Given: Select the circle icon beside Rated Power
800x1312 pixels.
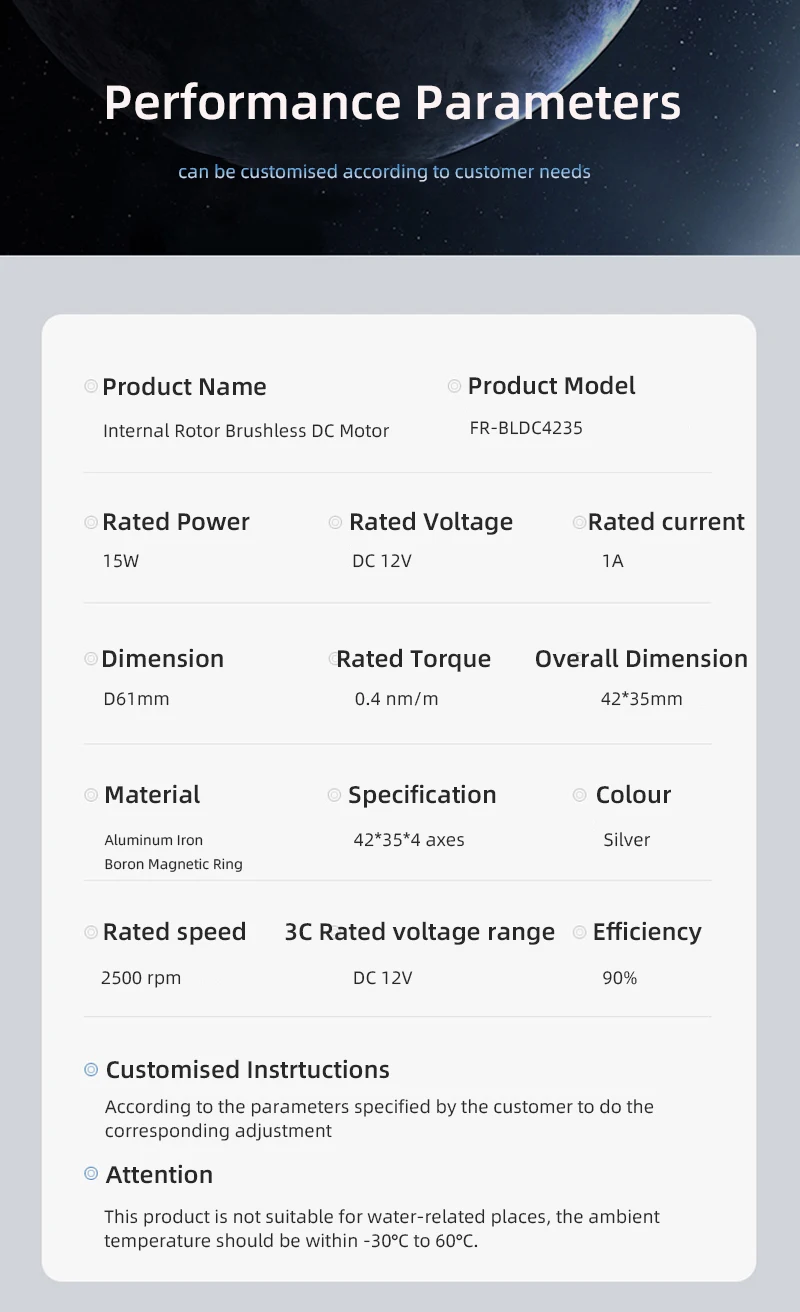Looking at the screenshot, I should point(91,522).
